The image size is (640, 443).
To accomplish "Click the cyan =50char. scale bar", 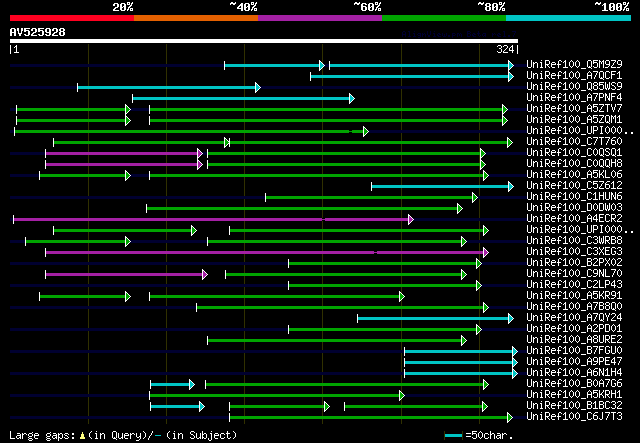I will tap(453, 435).
